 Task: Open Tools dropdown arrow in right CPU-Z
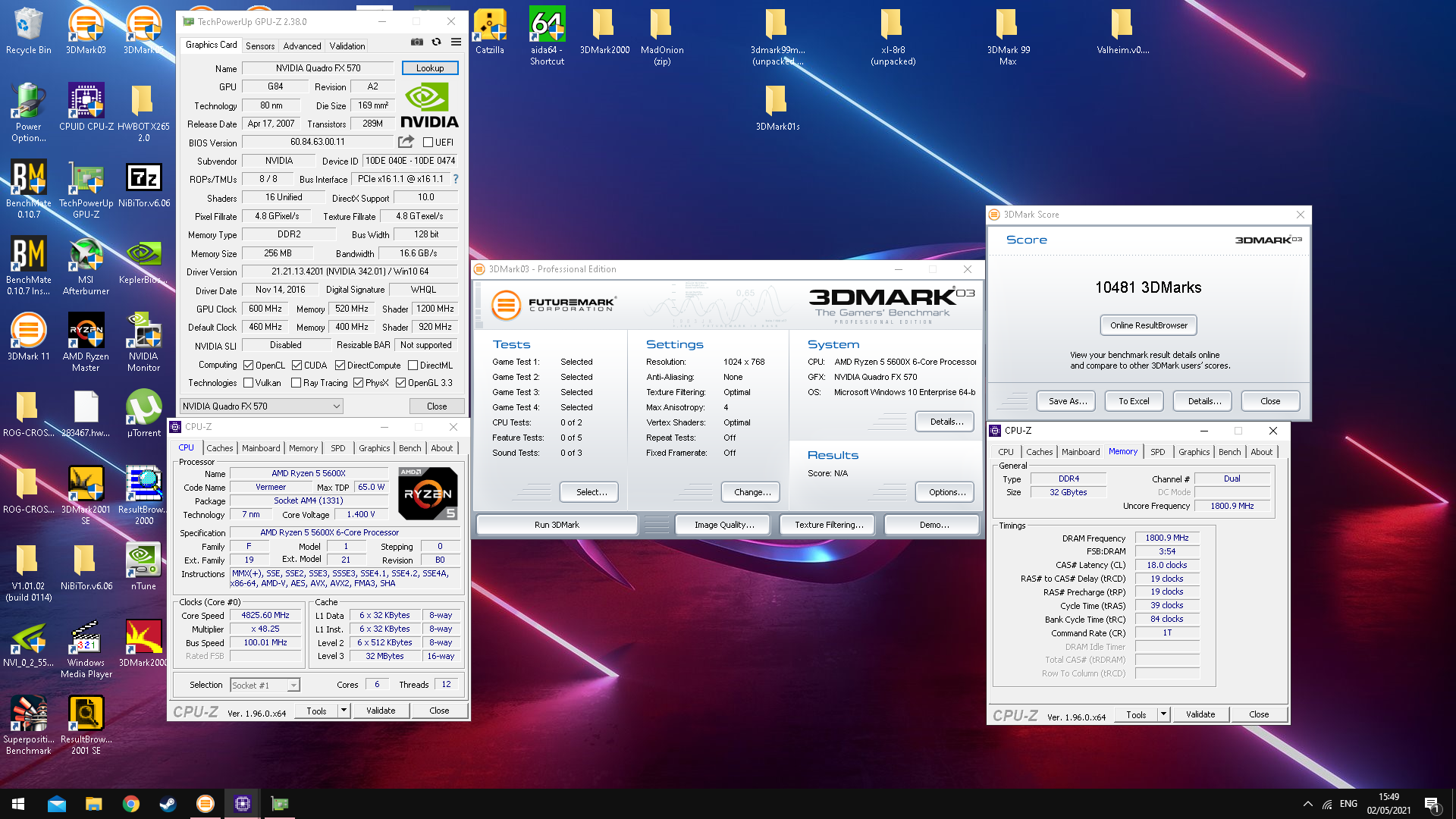(x=1163, y=714)
